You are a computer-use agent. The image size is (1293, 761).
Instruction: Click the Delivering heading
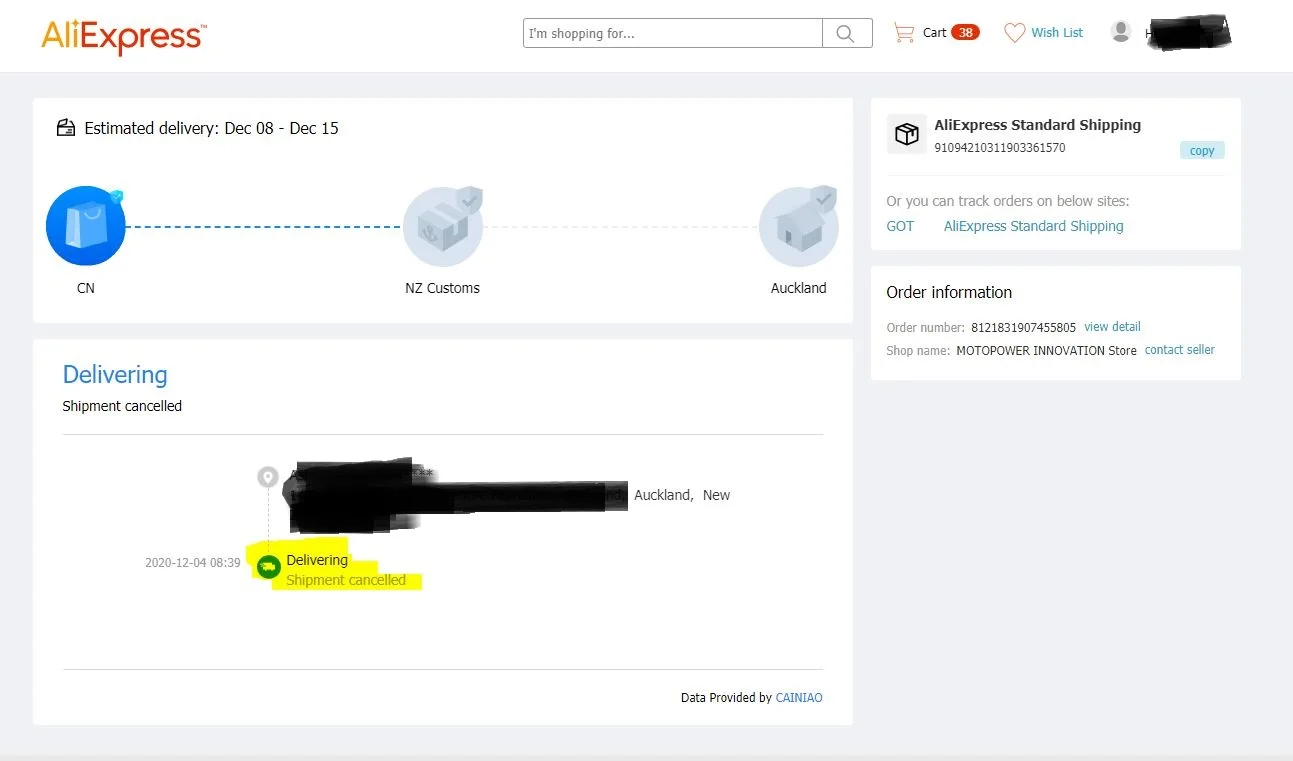point(115,375)
